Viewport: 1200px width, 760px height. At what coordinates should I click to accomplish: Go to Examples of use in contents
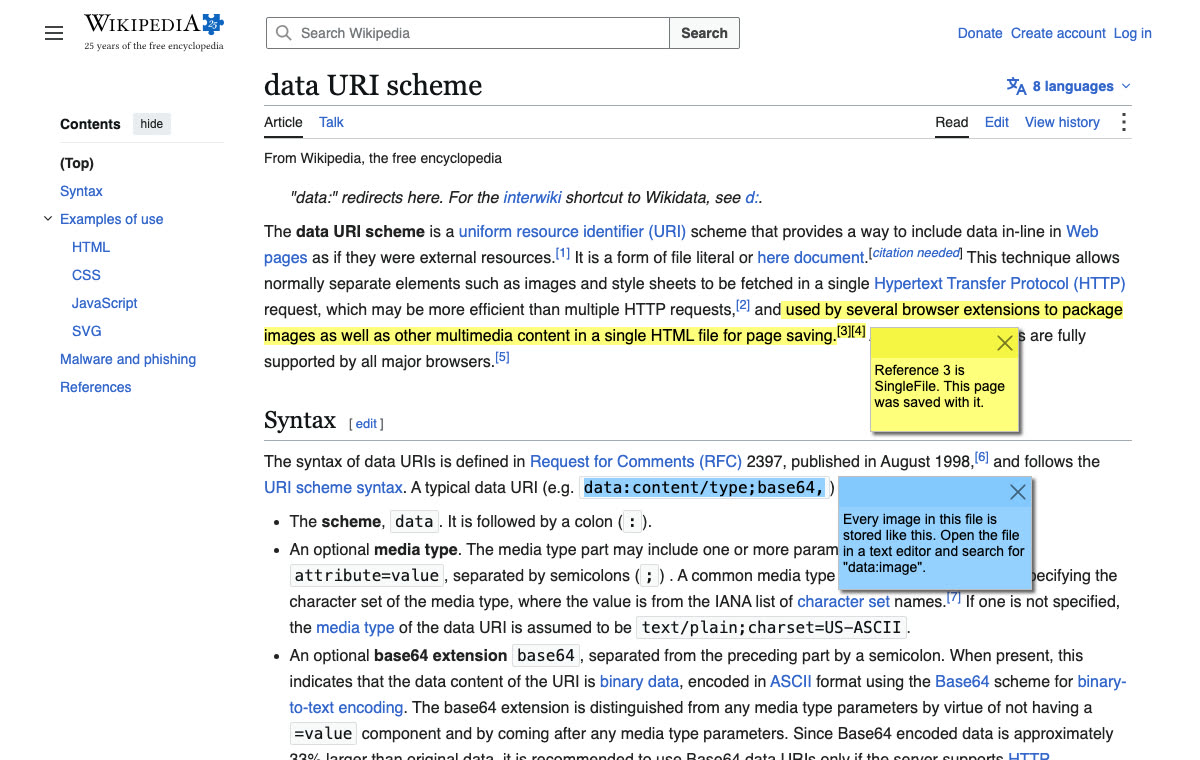click(x=111, y=219)
